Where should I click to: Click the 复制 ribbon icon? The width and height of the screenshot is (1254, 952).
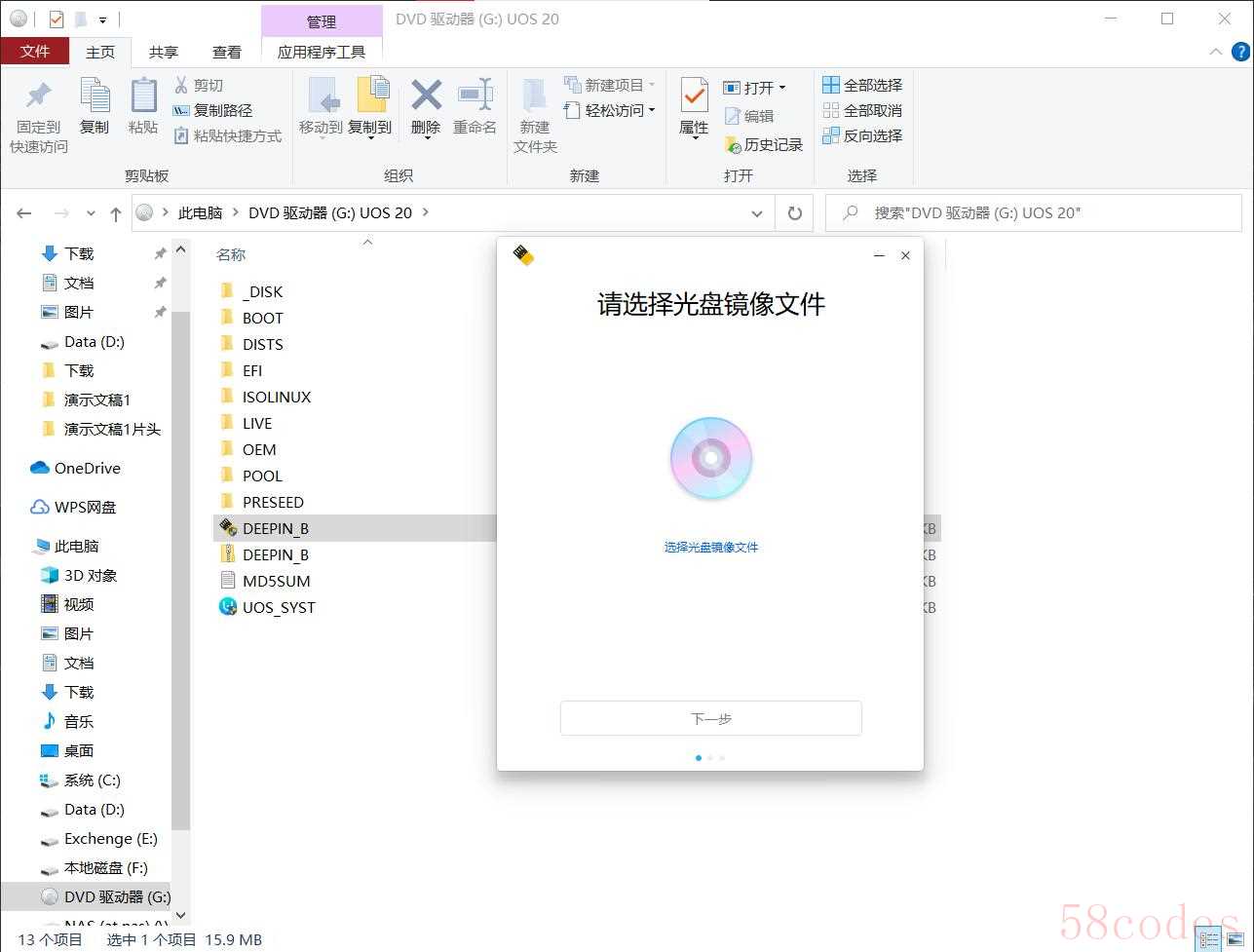95,95
